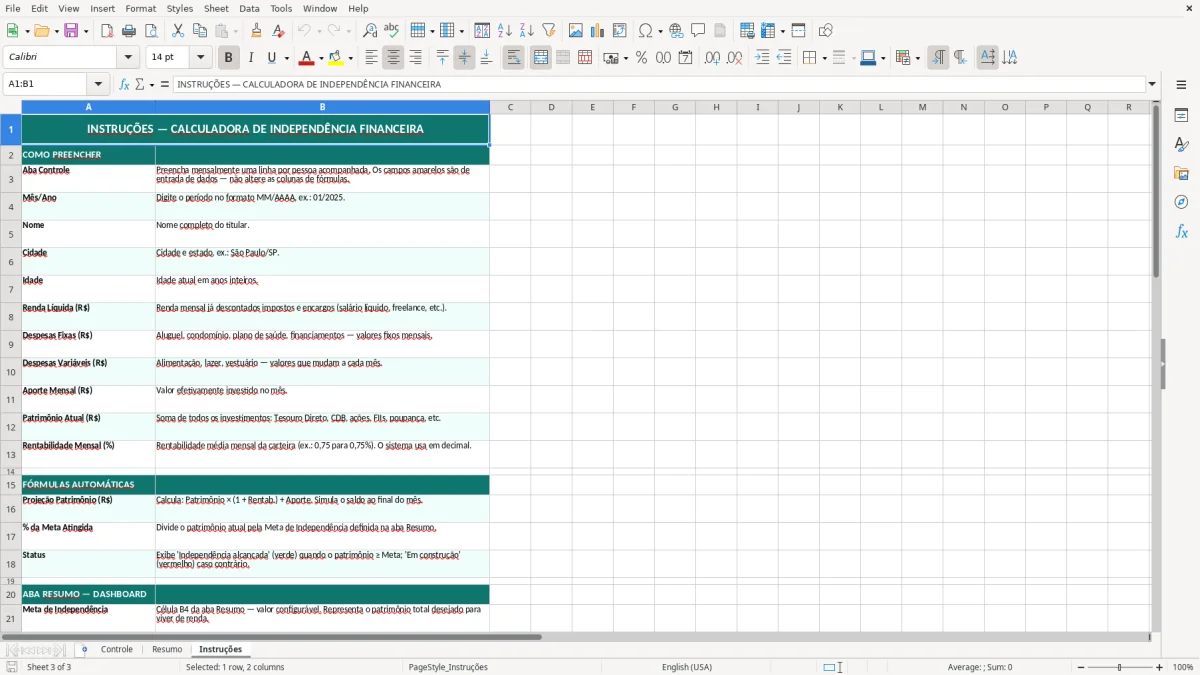
Task: Align text to the right
Action: click(x=415, y=58)
